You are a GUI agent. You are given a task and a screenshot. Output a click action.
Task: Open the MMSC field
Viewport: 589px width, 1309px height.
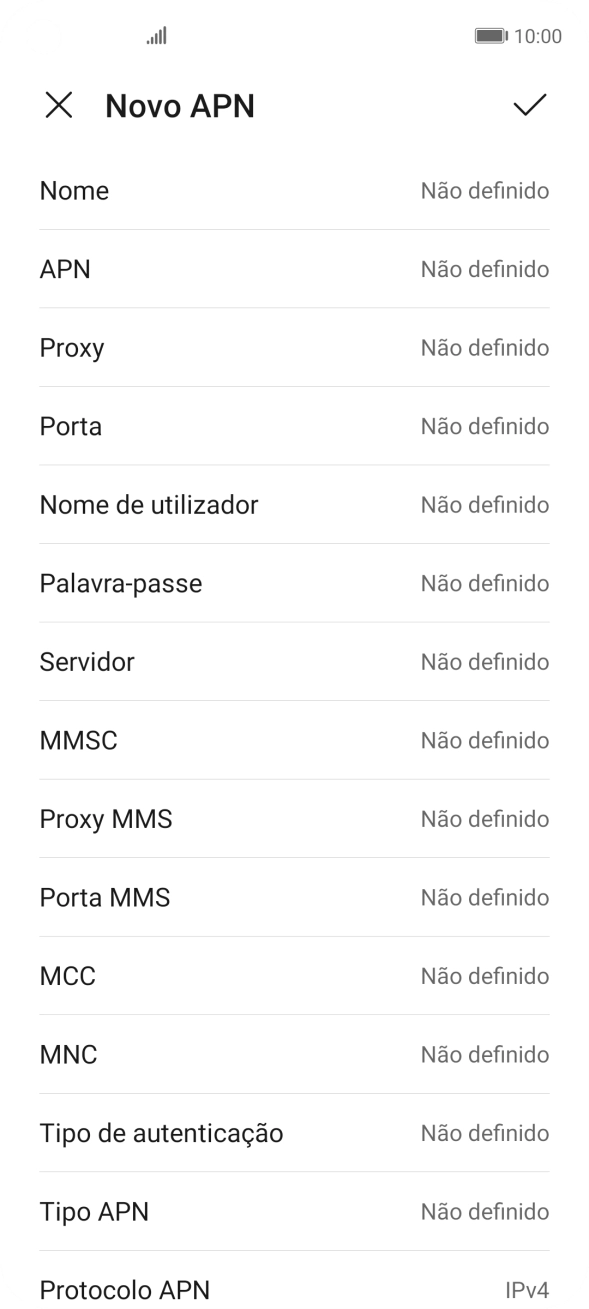point(294,740)
